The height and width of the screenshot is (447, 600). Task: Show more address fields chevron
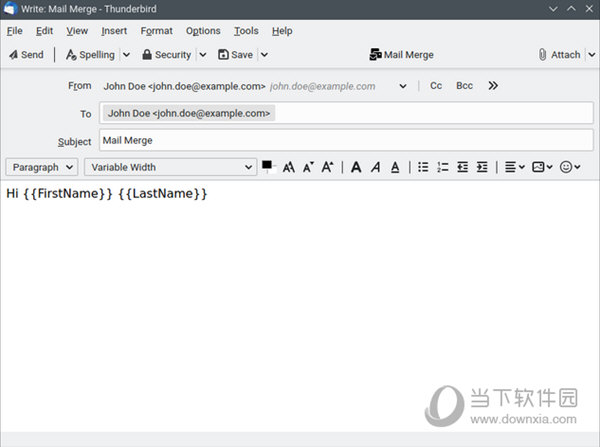click(x=493, y=86)
